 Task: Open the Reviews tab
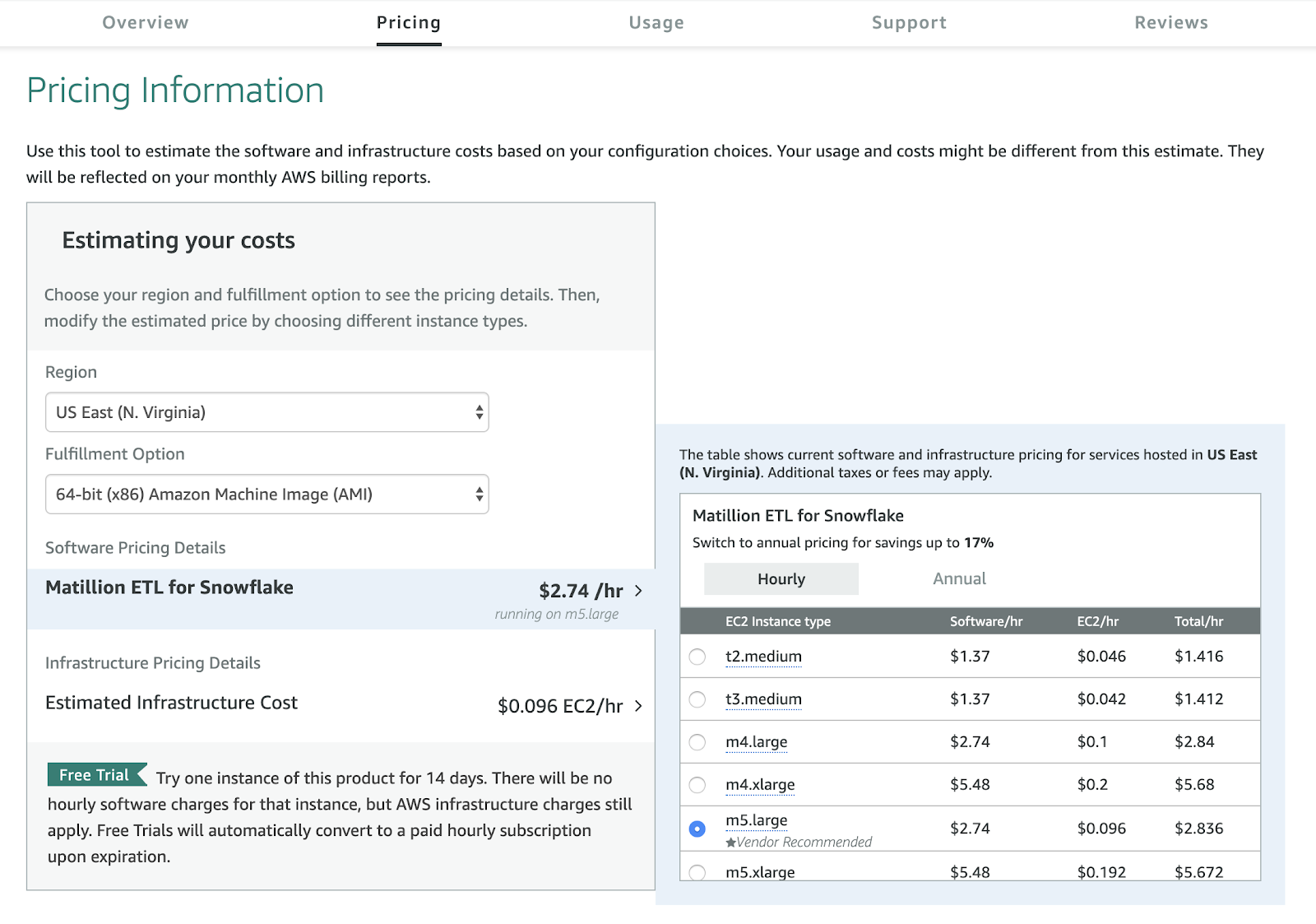(x=1171, y=23)
